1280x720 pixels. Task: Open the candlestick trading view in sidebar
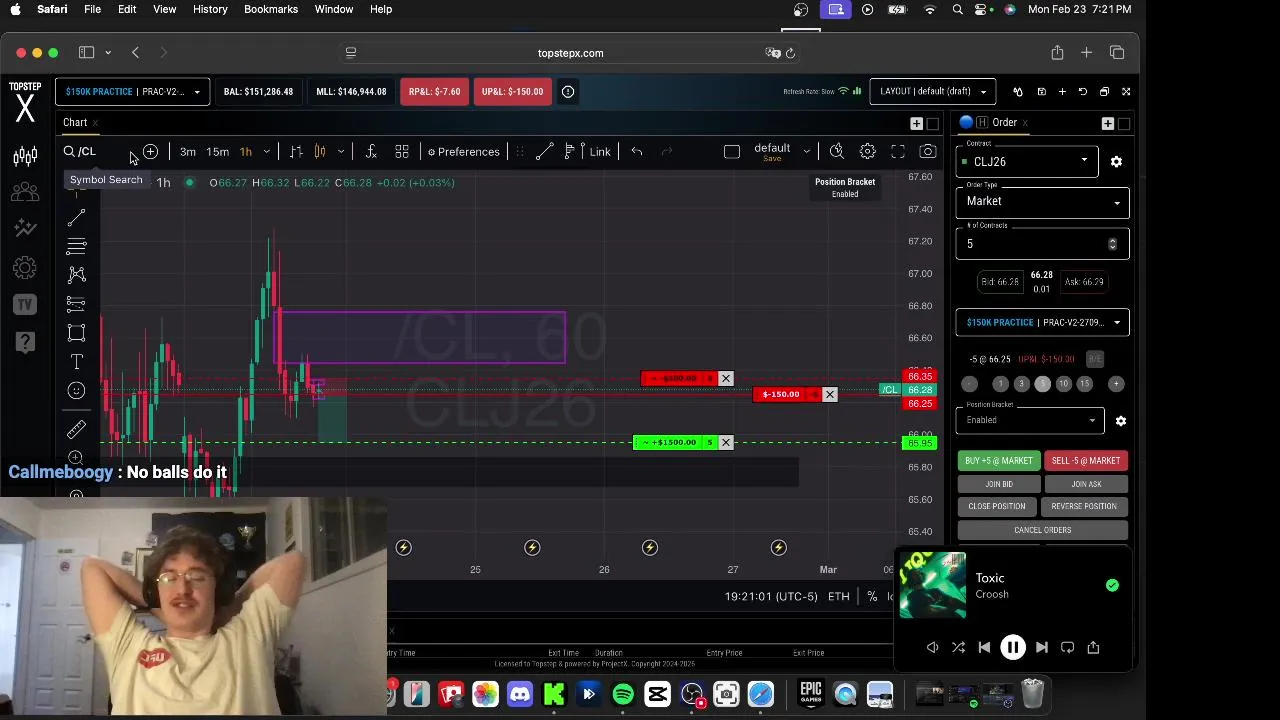(25, 155)
